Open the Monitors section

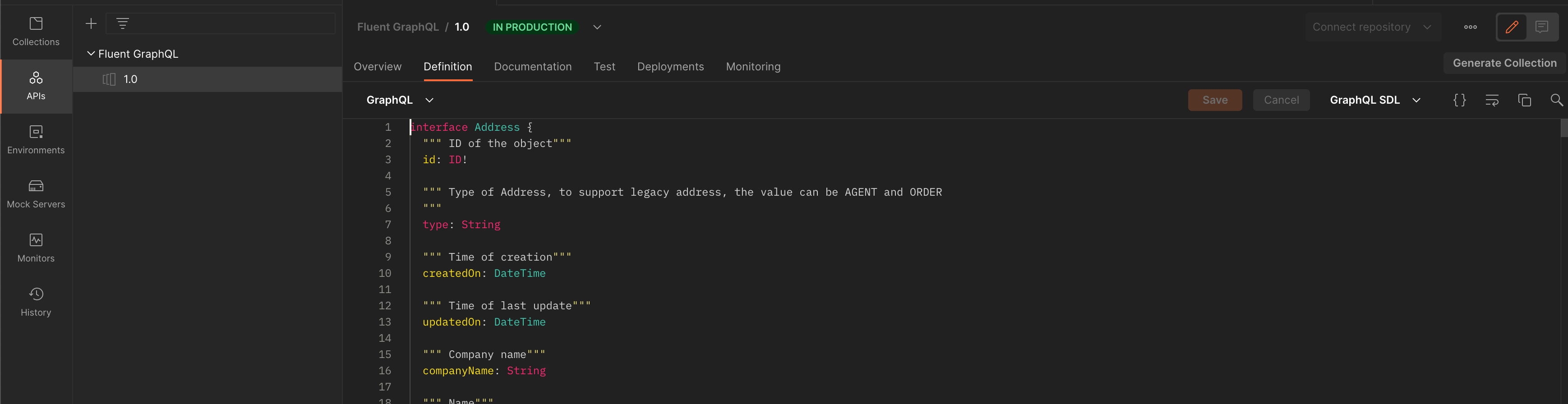click(36, 248)
